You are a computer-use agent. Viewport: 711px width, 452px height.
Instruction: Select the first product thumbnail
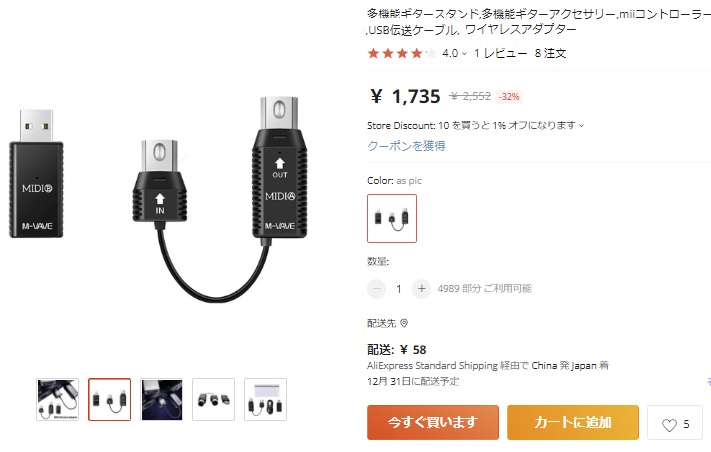(58, 399)
